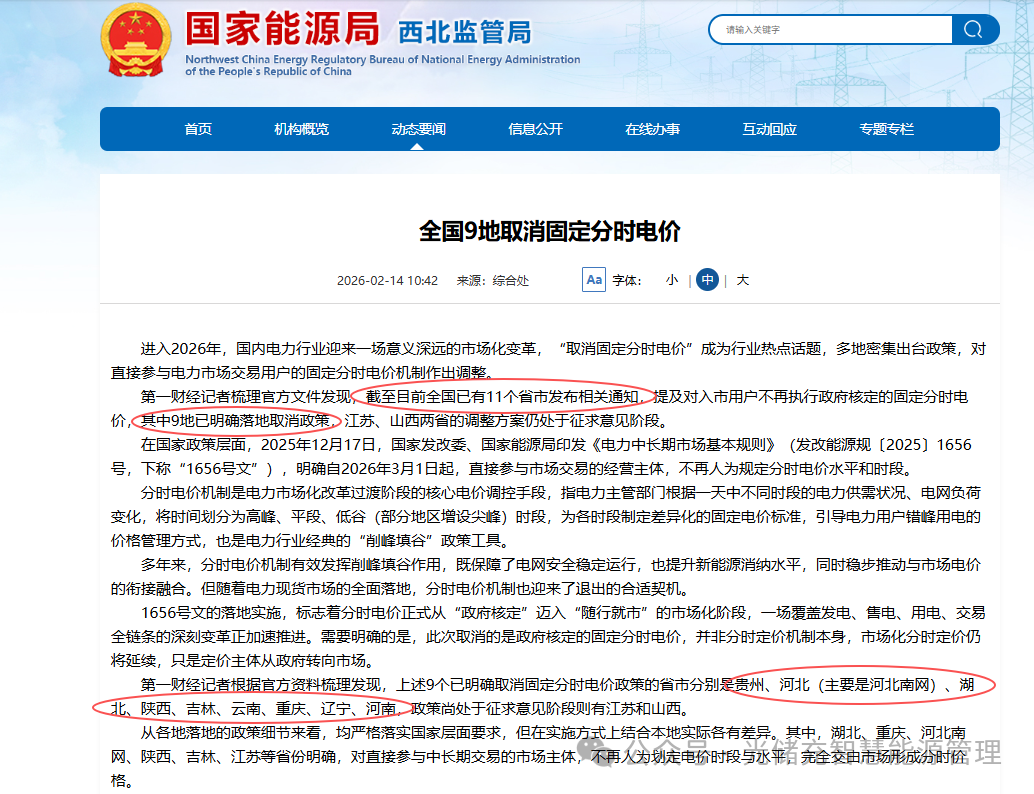Select 大 font size option
Screen dimensions: 1034x794
(742, 280)
